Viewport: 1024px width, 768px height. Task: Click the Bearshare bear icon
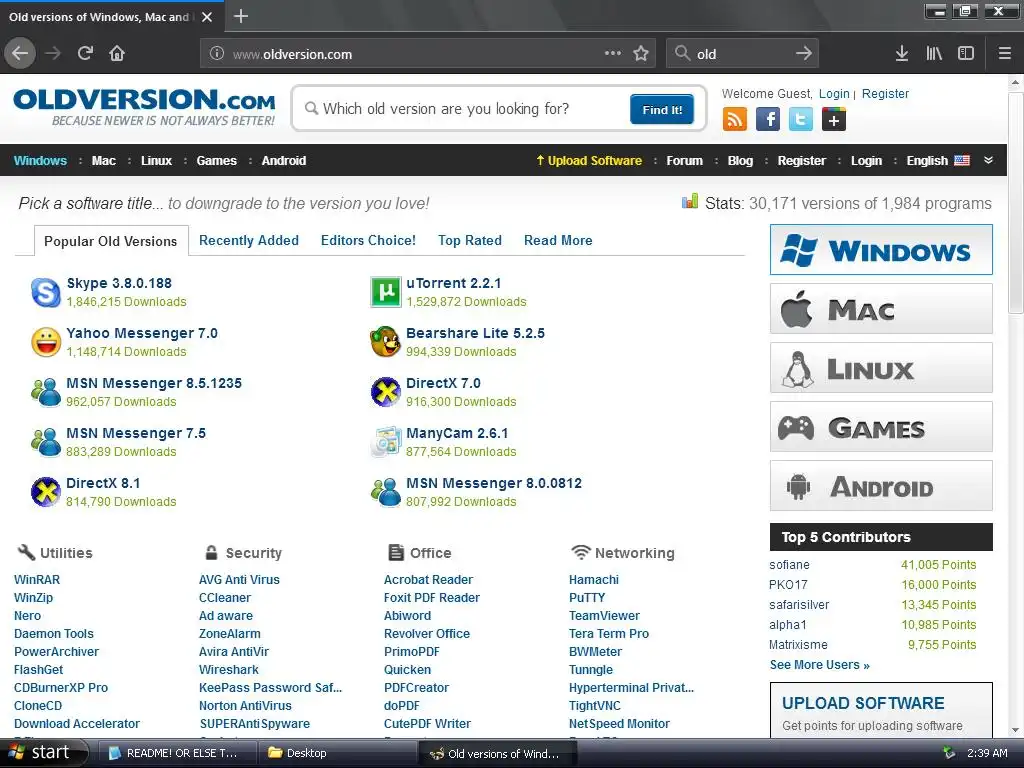point(385,342)
